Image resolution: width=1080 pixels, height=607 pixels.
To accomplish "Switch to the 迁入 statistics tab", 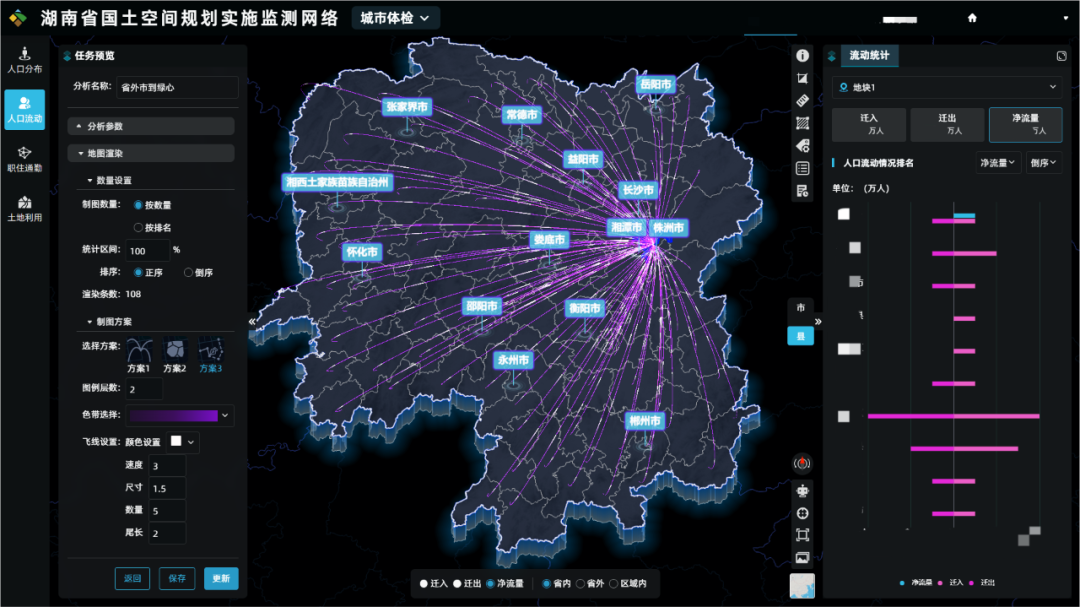I will pyautogui.click(x=869, y=124).
